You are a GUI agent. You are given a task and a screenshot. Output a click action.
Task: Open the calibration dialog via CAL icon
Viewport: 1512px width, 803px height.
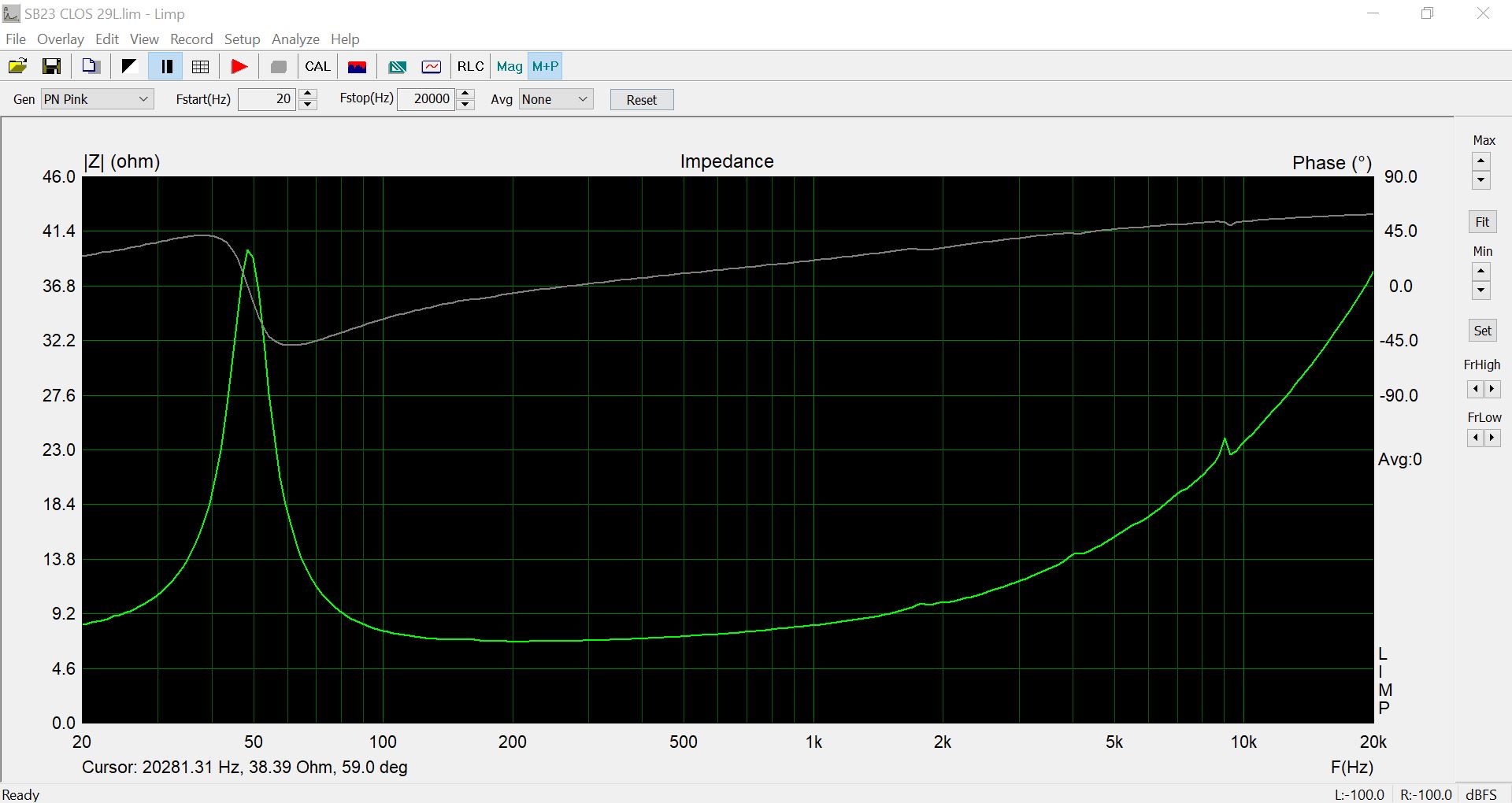tap(317, 66)
